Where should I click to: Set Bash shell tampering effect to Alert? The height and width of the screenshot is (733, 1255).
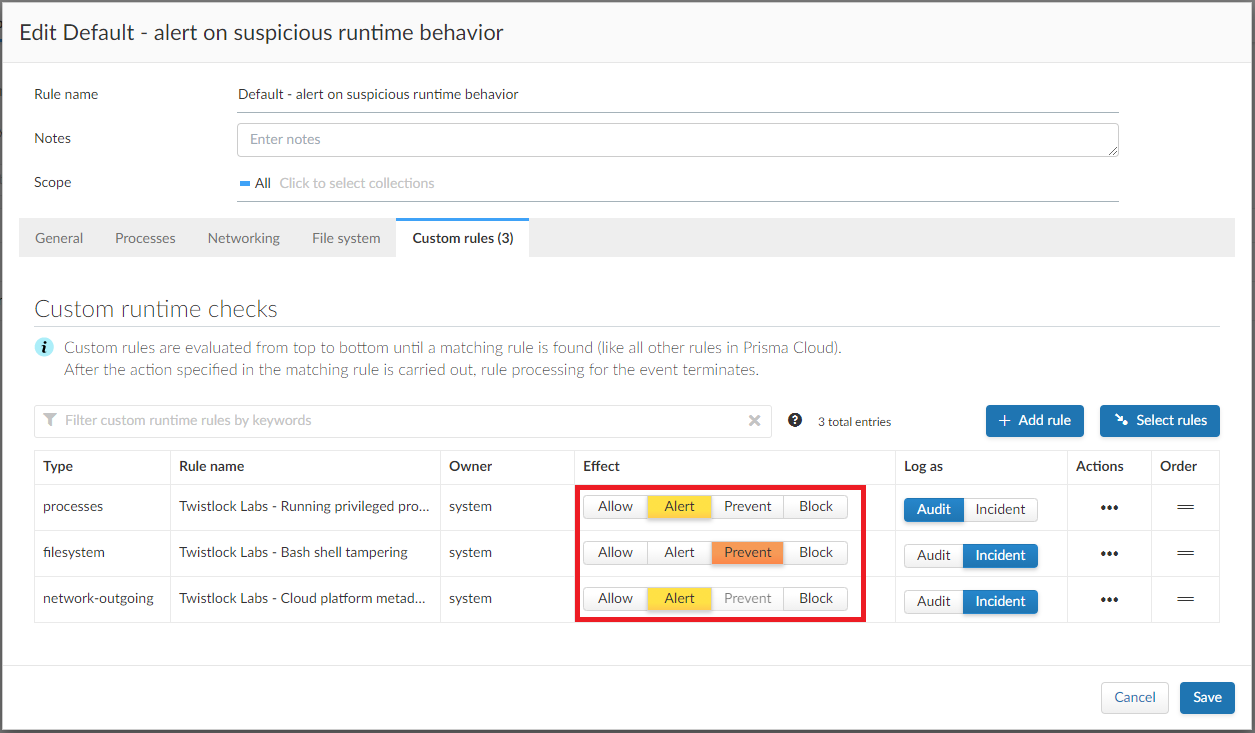(x=679, y=553)
